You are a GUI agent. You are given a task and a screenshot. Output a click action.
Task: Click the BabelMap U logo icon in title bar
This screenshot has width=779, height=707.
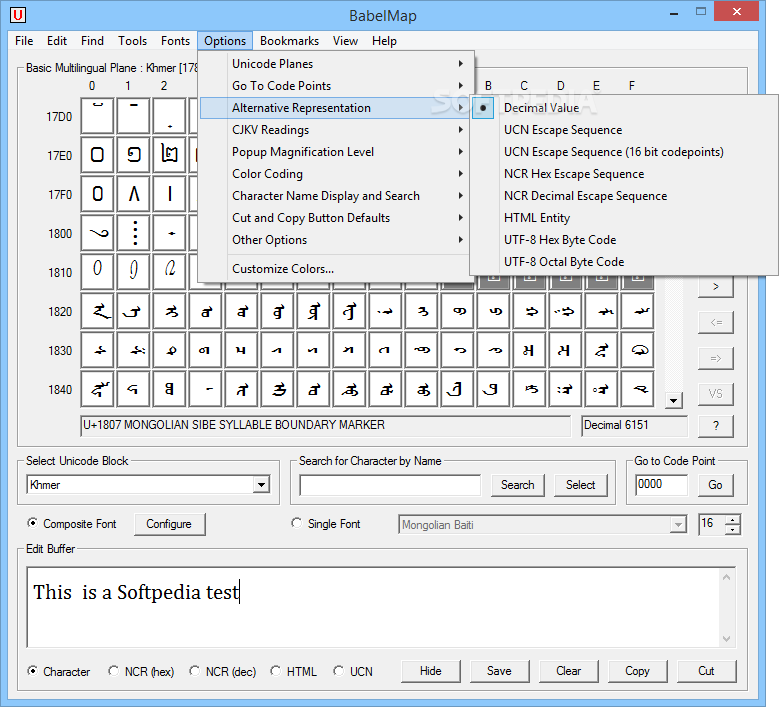click(18, 15)
